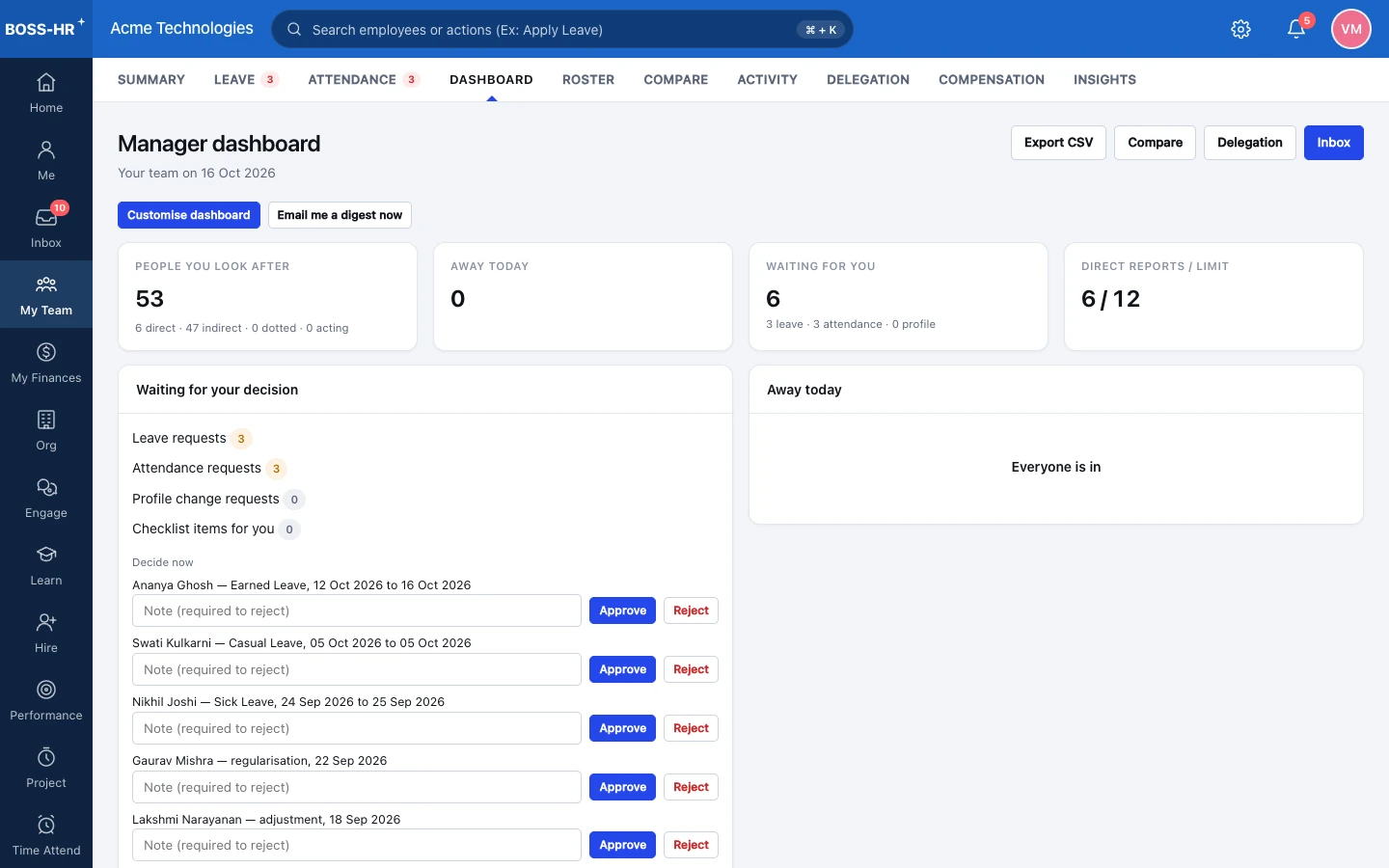Open the Insights tab
The width and height of the screenshot is (1389, 868).
coord(1104,80)
